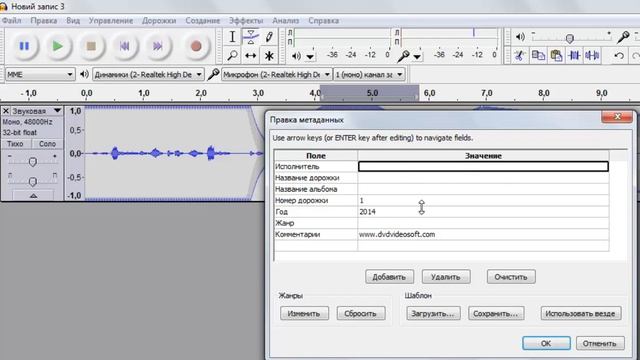Viewport: 640px width, 360px height.
Task: Click the Добавить button
Action: pyautogui.click(x=389, y=277)
